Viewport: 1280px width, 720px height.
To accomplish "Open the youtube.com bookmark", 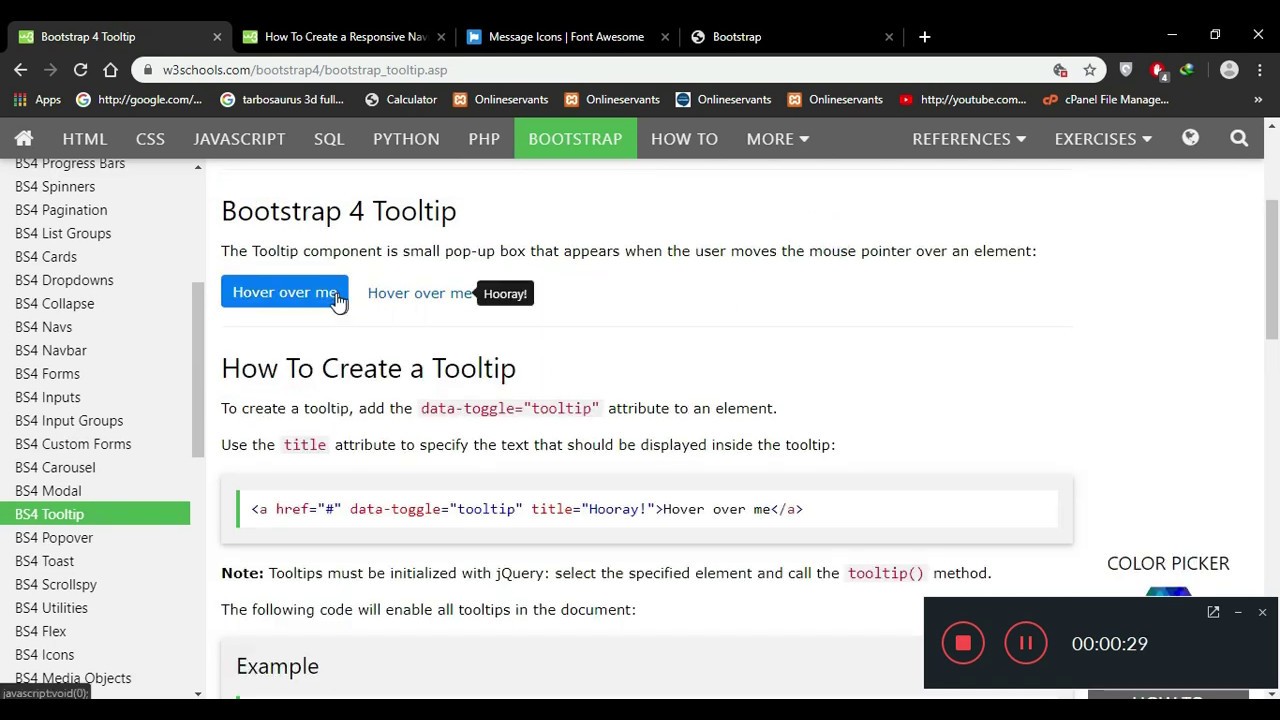I will [962, 100].
